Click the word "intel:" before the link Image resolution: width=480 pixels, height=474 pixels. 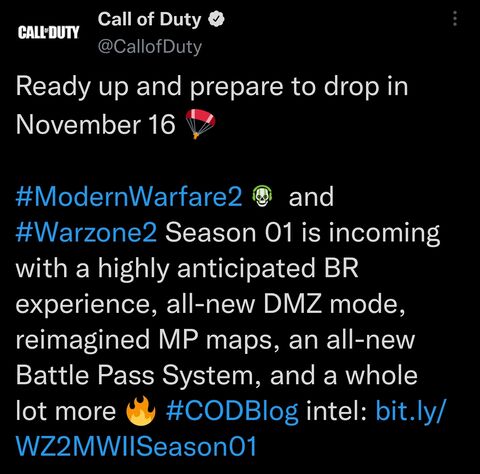(x=337, y=410)
